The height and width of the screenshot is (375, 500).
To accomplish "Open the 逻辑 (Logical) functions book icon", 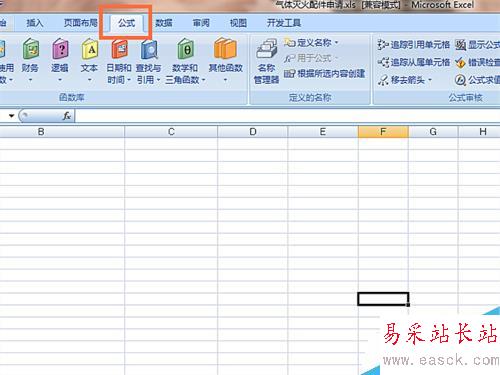I will [x=60, y=50].
